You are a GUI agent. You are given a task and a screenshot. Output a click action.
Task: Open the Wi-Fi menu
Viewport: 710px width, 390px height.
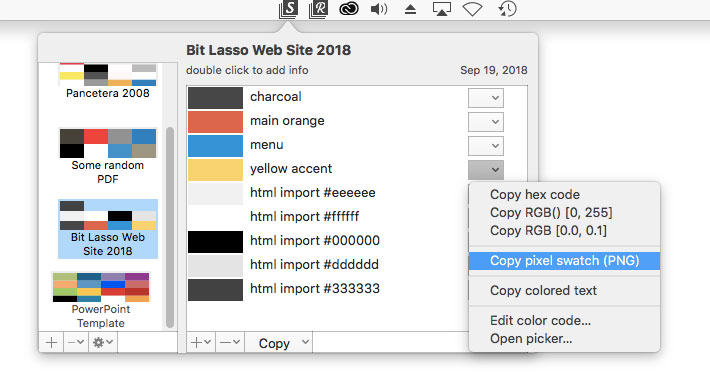tap(472, 10)
